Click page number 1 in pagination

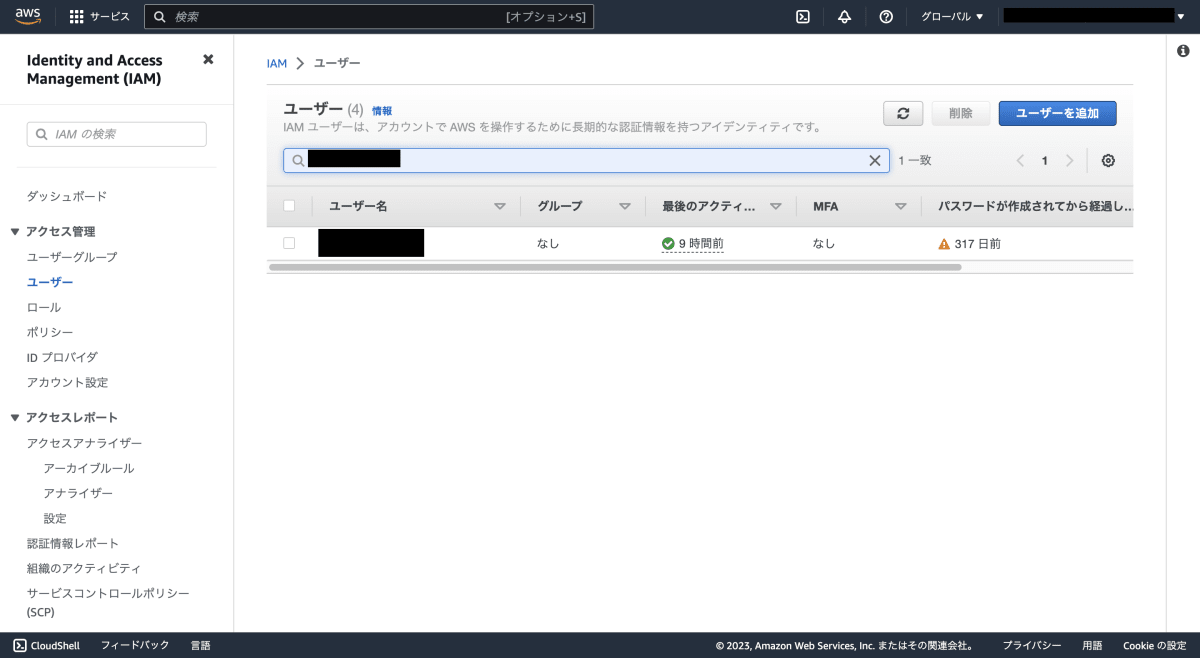coord(1045,160)
